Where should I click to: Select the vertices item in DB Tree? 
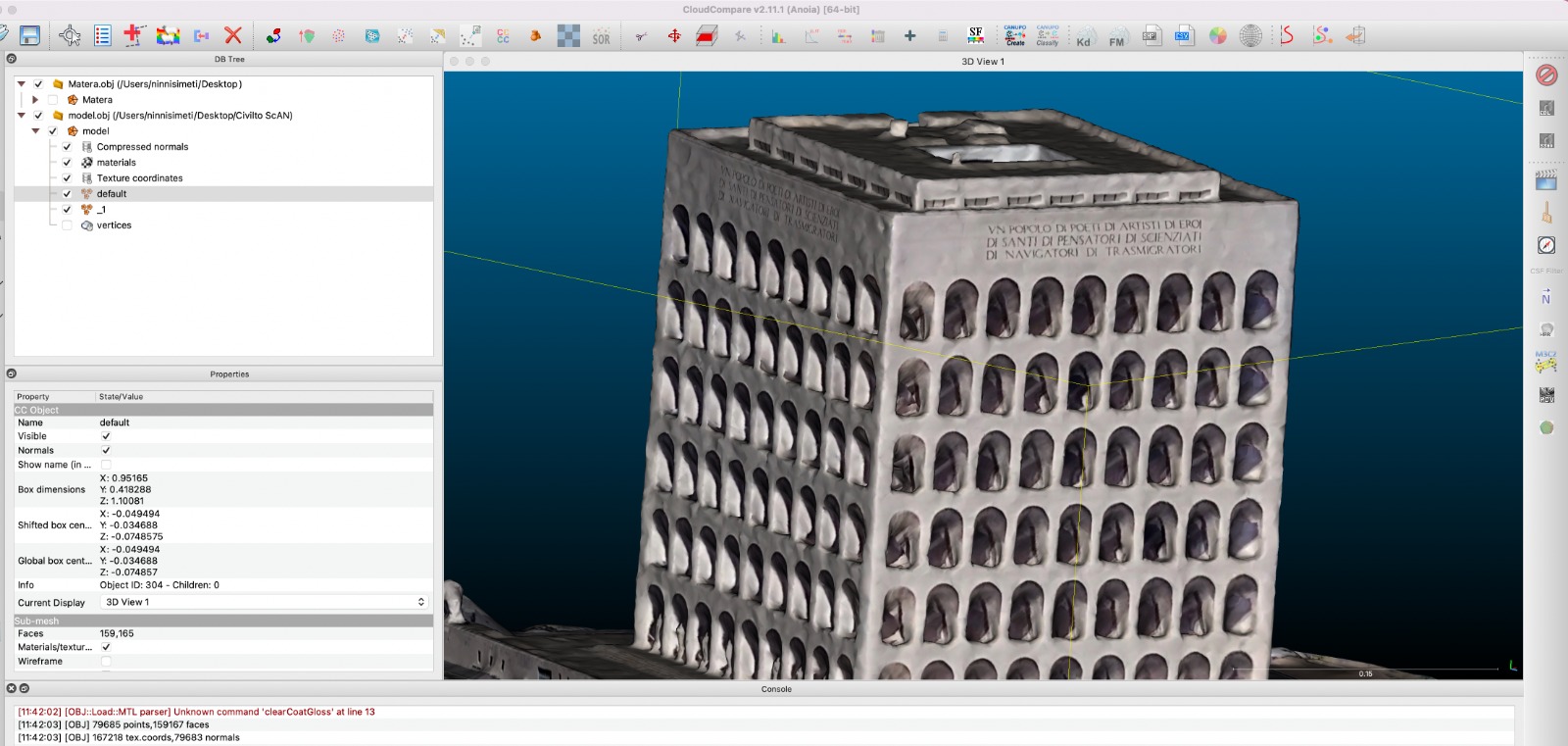114,225
